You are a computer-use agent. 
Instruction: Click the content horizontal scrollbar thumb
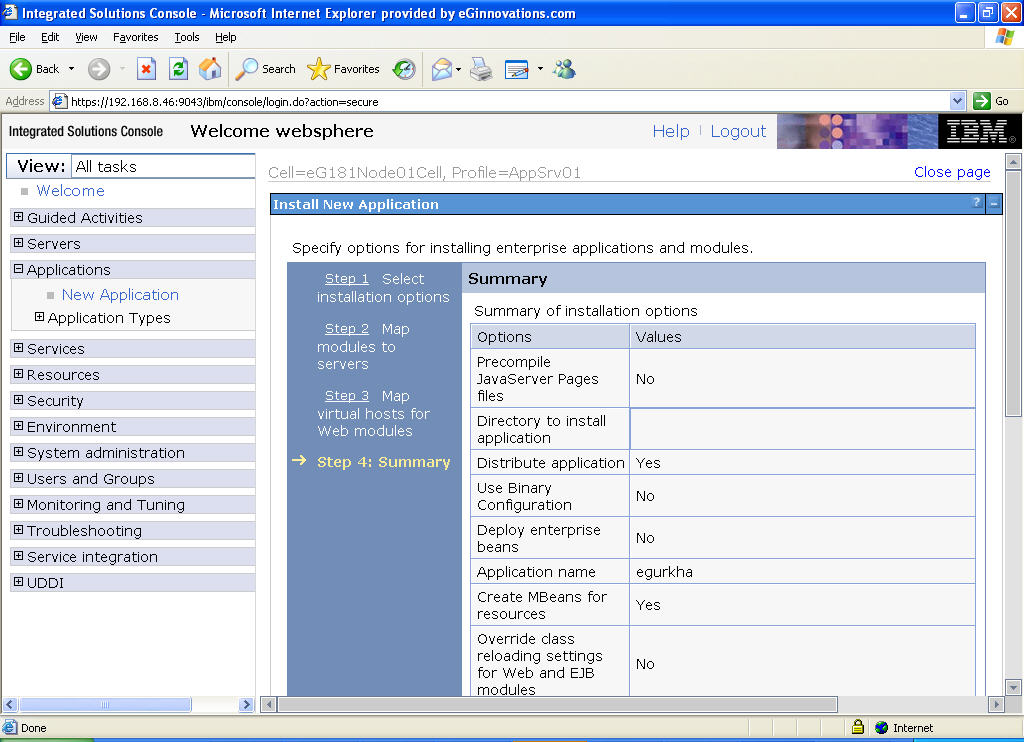[x=558, y=705]
